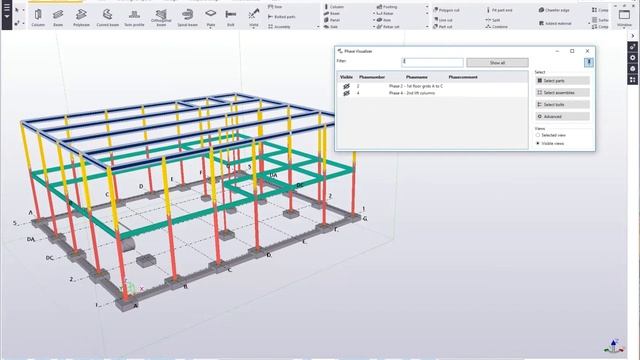The image size is (640, 360).
Task: Click the view orientation axis indicator
Action: [614, 346]
